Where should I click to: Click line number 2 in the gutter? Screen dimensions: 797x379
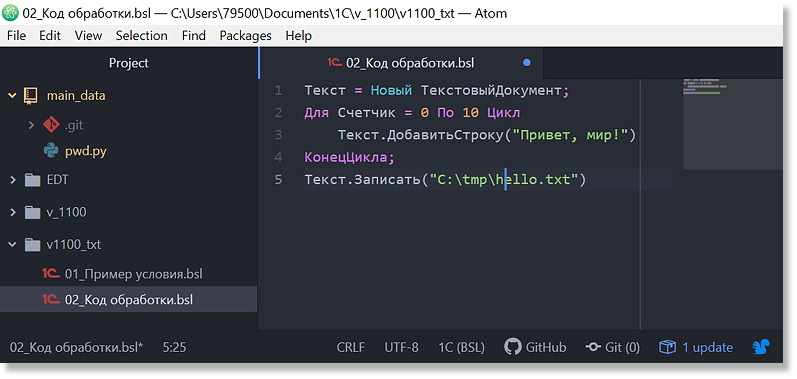coord(278,113)
